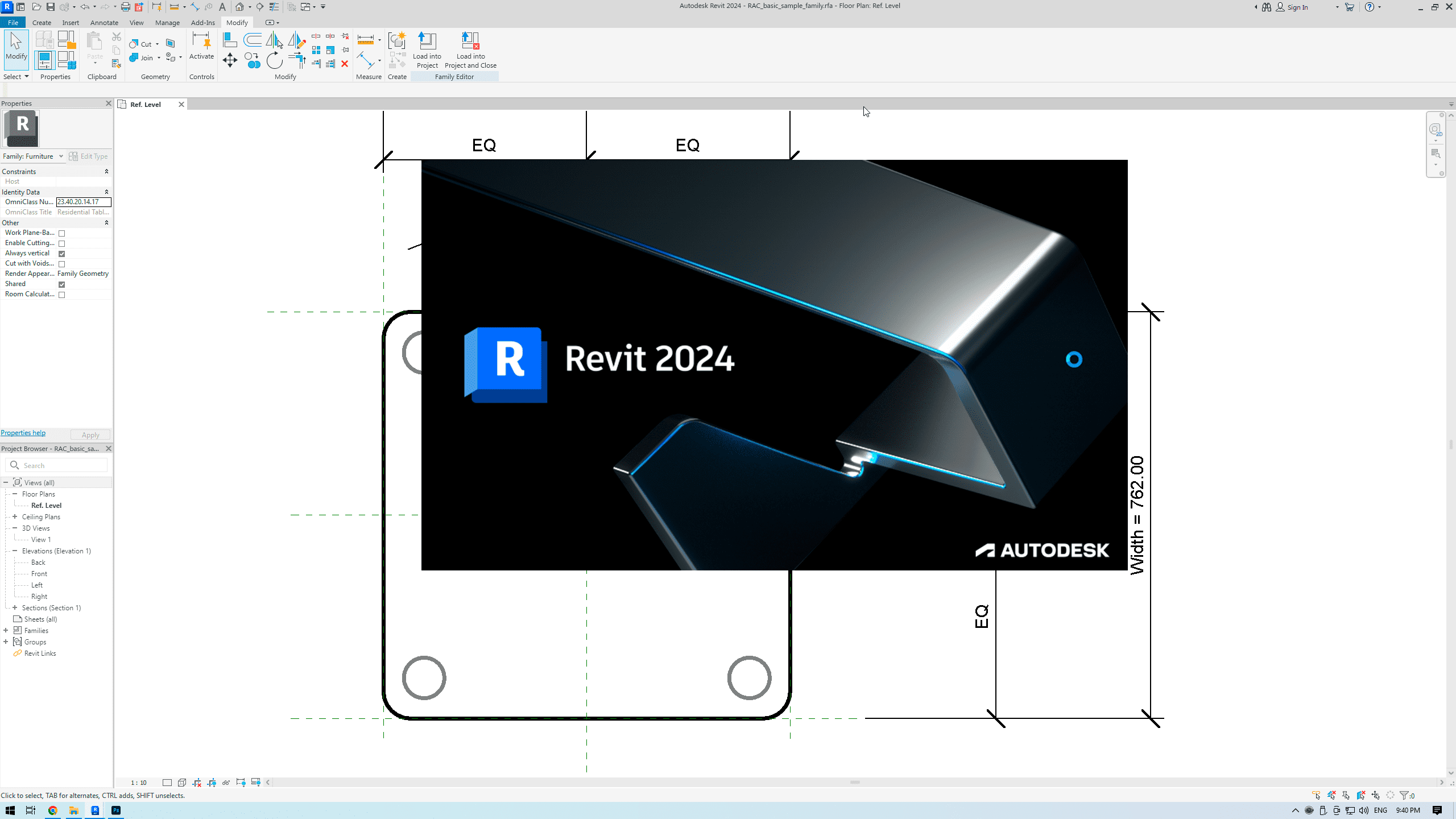1456x819 pixels.
Task: Click the Copy tool icon
Action: (253, 60)
